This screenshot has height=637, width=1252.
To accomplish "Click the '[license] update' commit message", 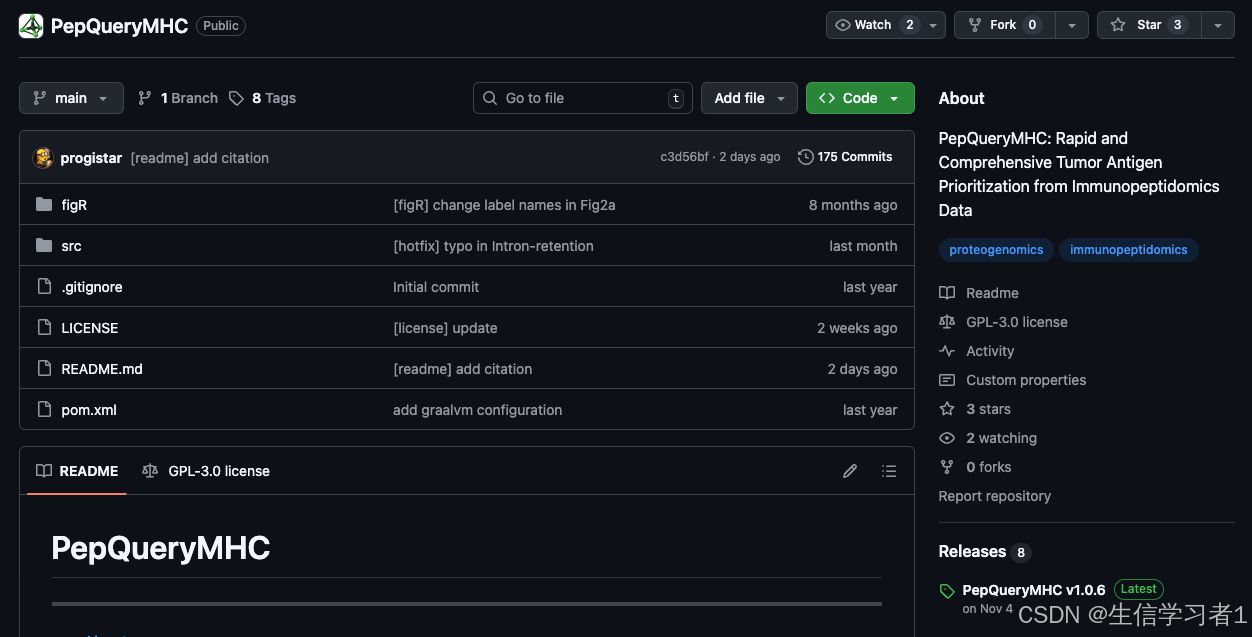I will point(445,328).
